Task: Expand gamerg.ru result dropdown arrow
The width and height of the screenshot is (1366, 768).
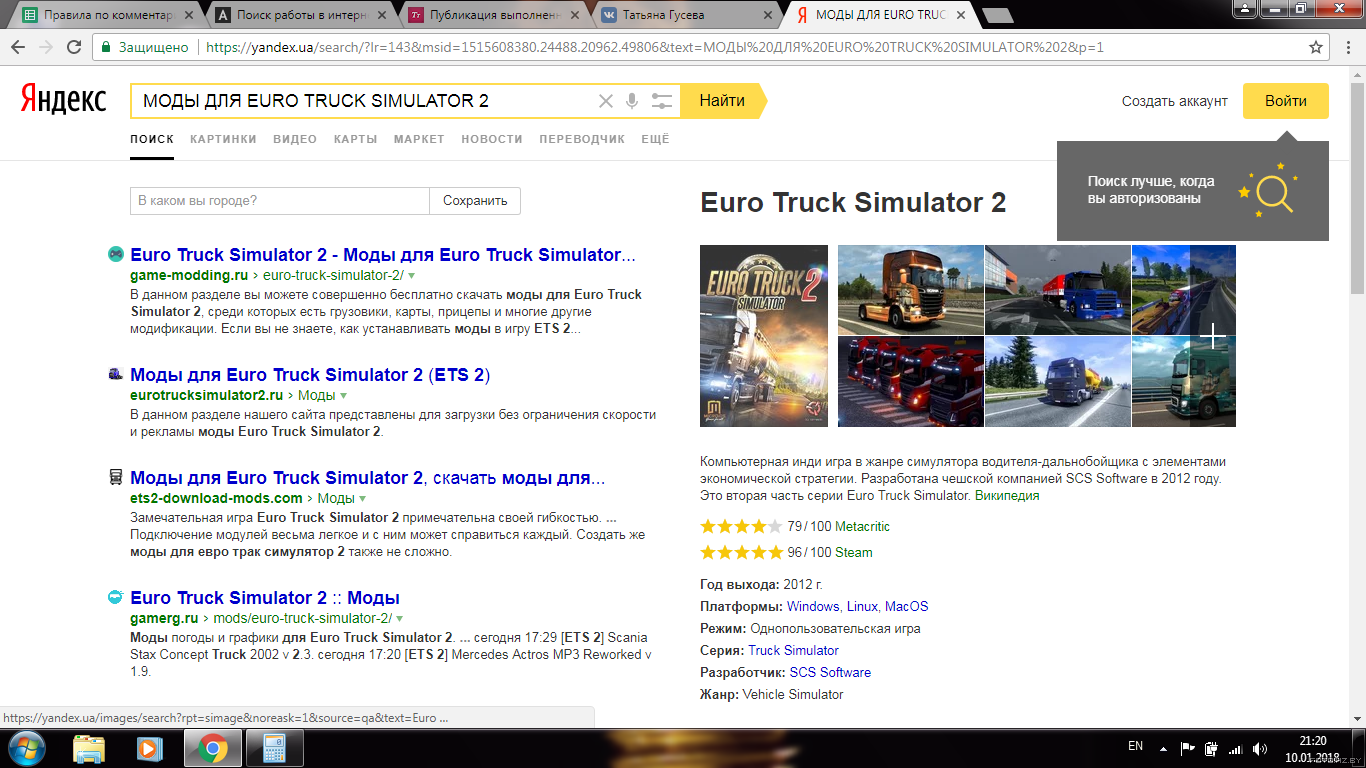Action: click(x=399, y=619)
